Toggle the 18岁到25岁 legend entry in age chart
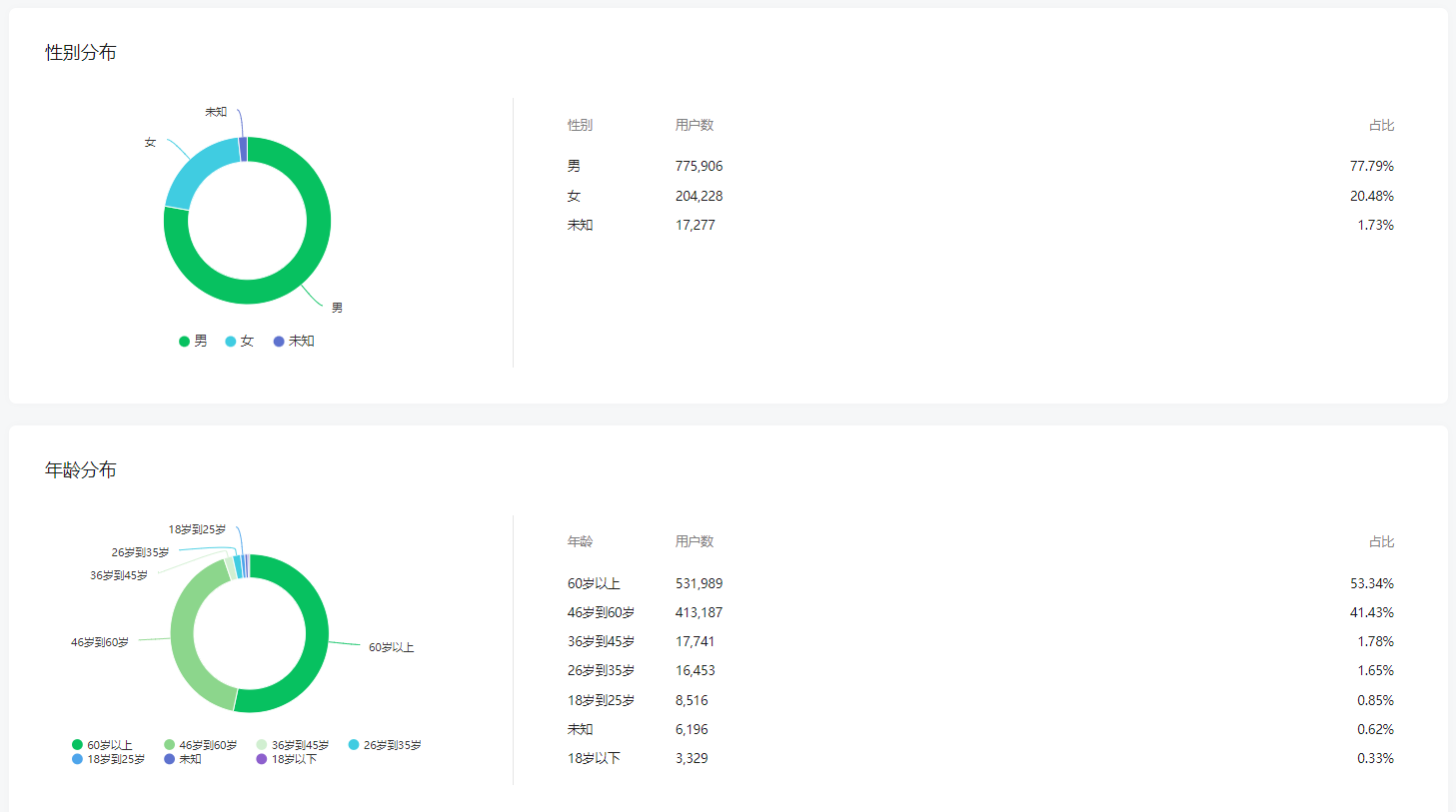 point(109,759)
